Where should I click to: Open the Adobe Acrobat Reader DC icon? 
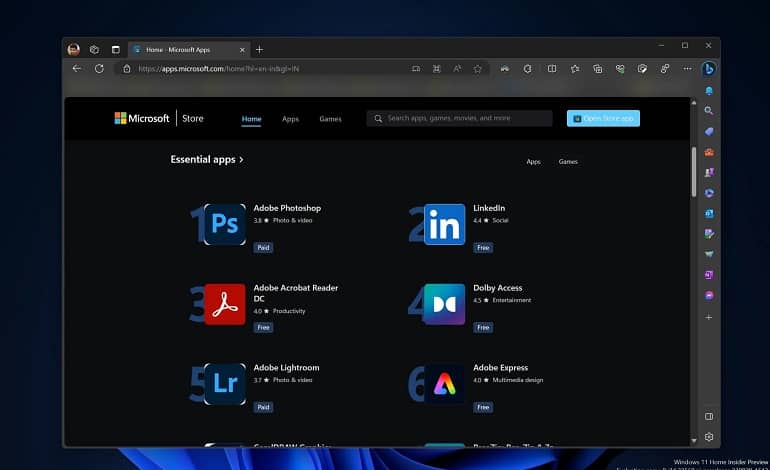225,304
